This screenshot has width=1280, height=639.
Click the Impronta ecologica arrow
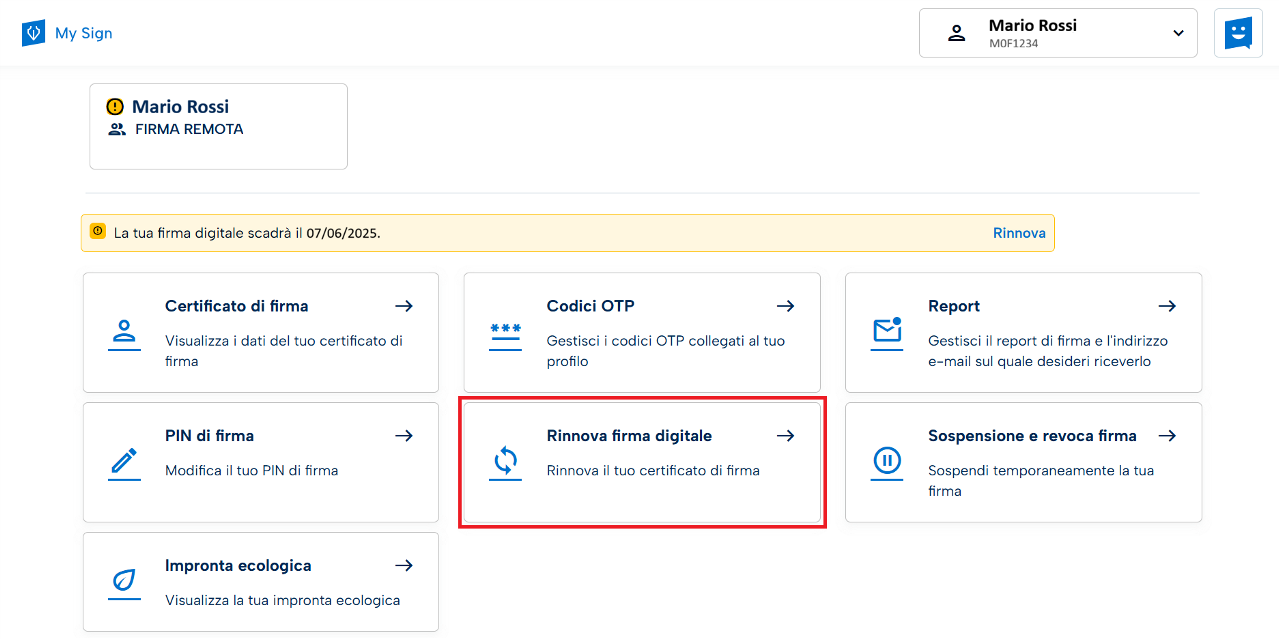(x=403, y=566)
